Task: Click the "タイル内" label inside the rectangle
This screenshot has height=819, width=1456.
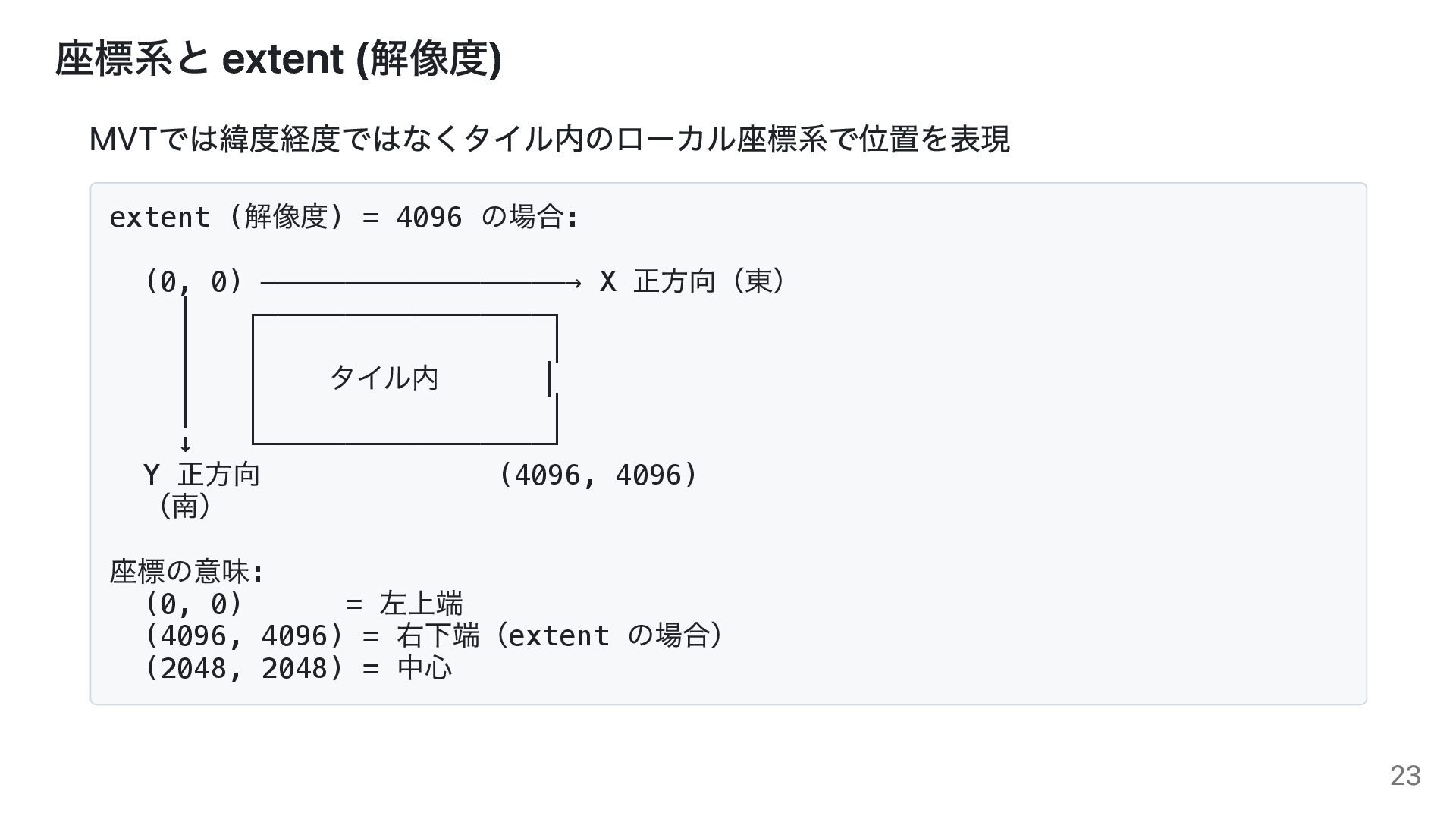Action: (x=384, y=378)
